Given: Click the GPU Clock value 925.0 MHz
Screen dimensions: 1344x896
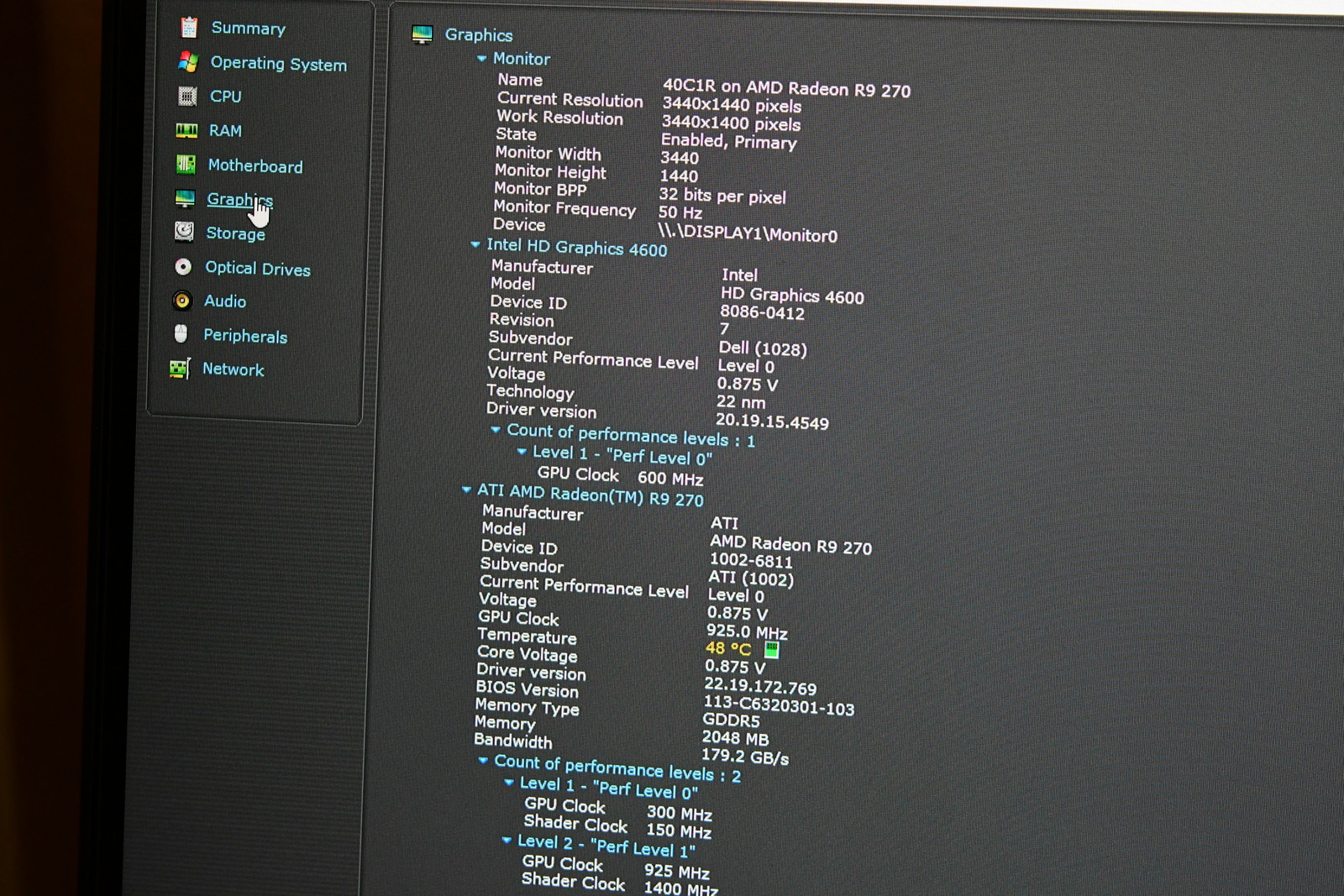Looking at the screenshot, I should pyautogui.click(x=747, y=631).
